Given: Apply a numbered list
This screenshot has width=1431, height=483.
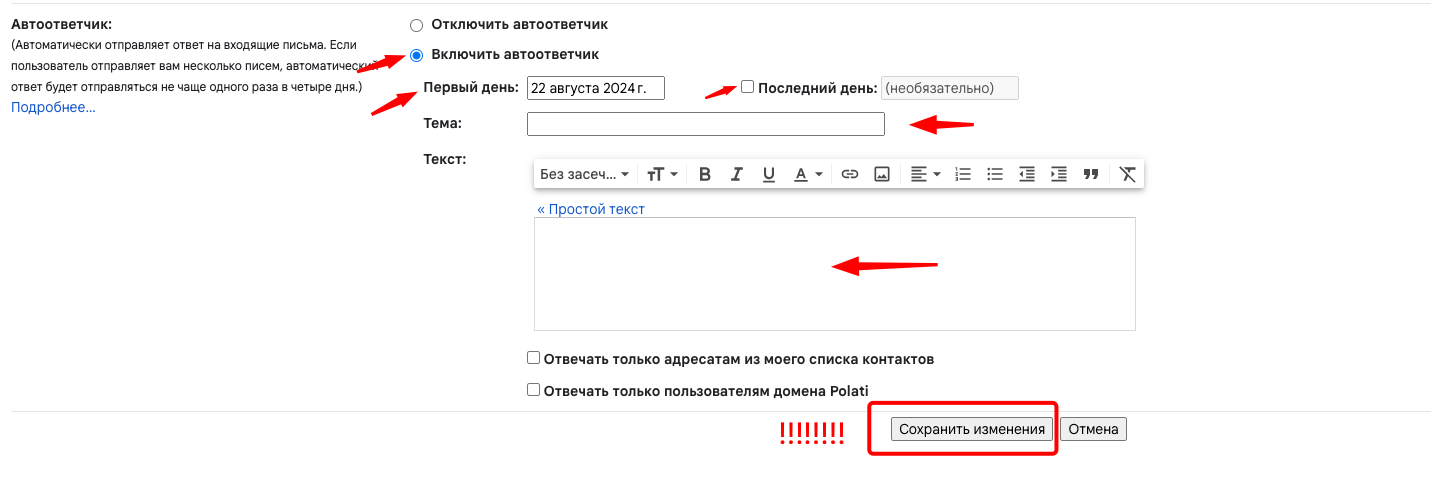Looking at the screenshot, I should (963, 174).
